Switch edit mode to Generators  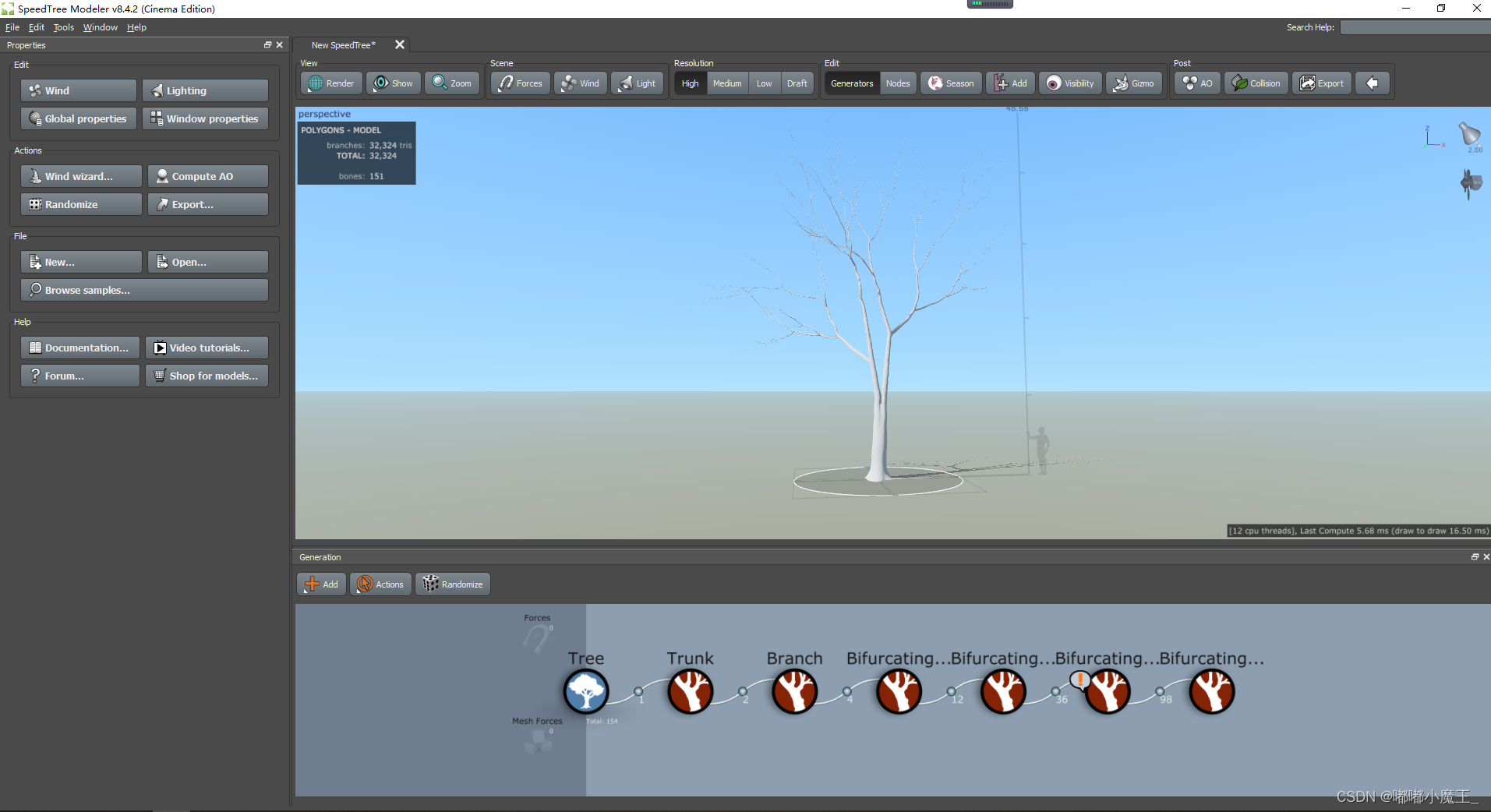point(852,83)
